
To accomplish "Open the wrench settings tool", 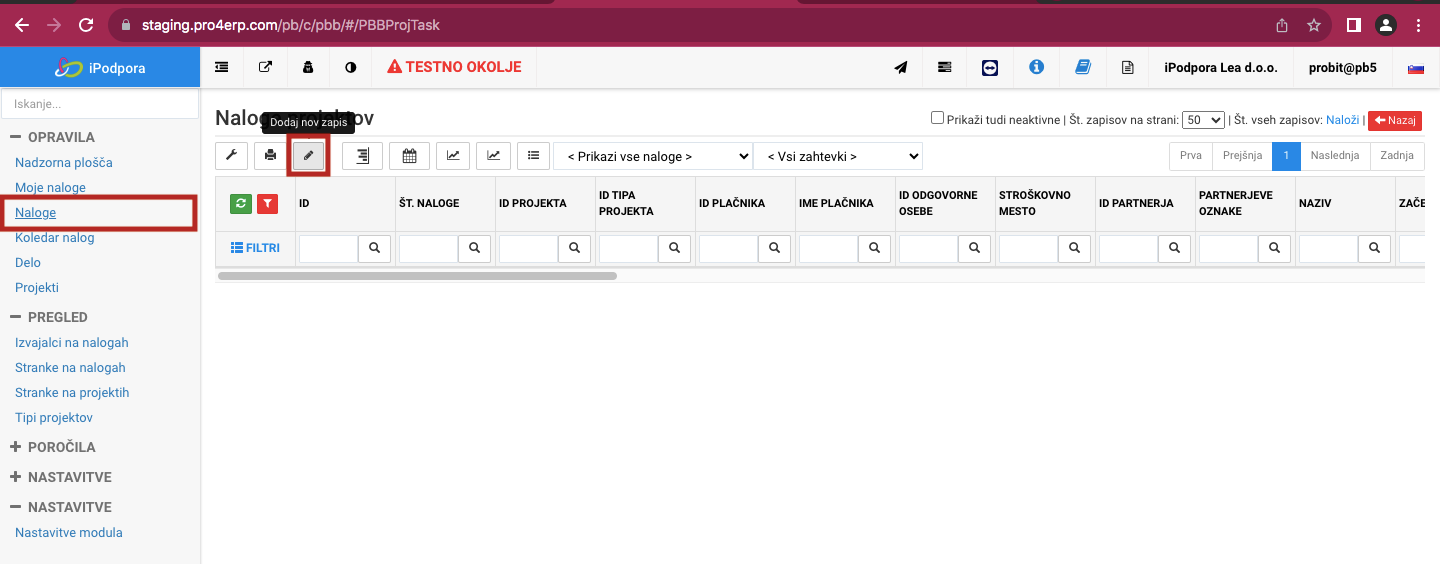I will 231,155.
